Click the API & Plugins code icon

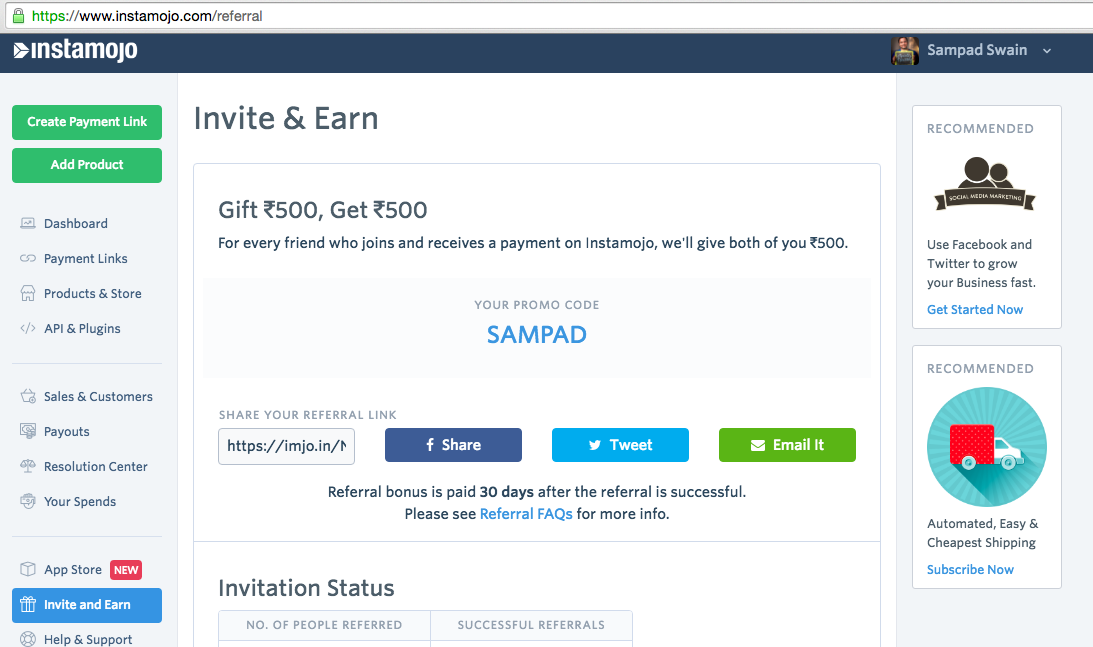[28, 329]
